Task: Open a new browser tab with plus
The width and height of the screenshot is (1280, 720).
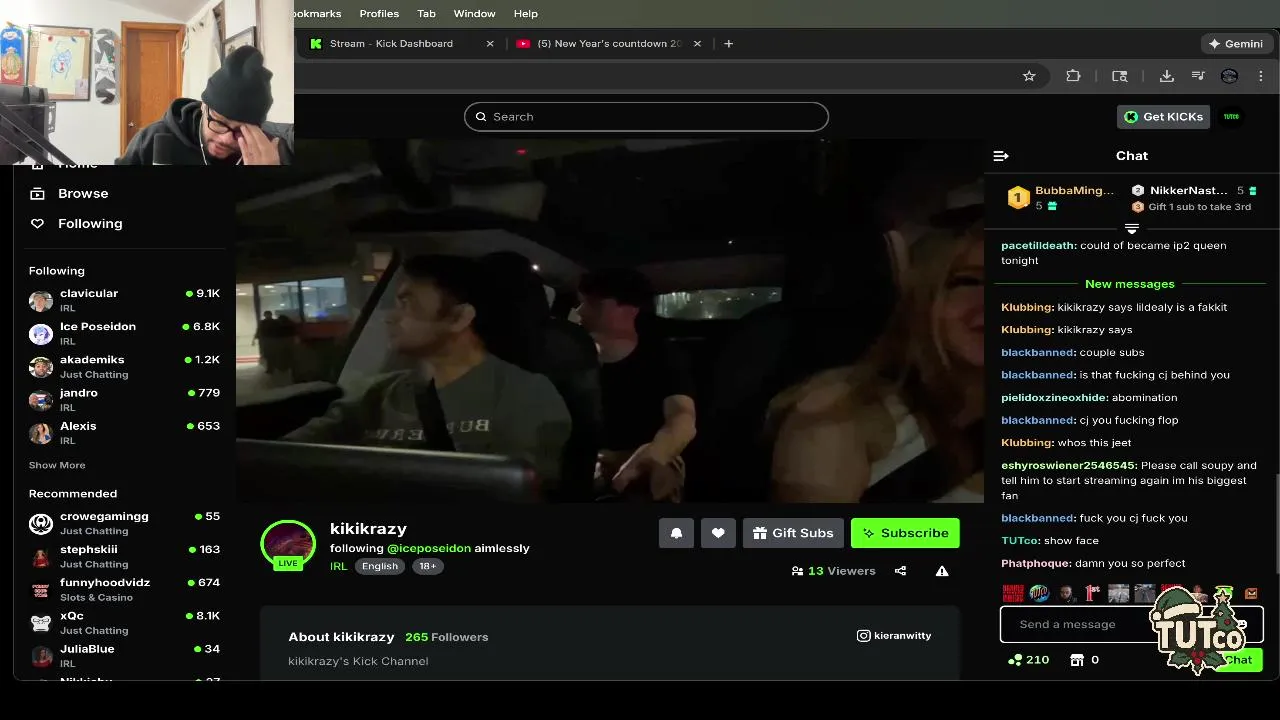Action: click(728, 43)
